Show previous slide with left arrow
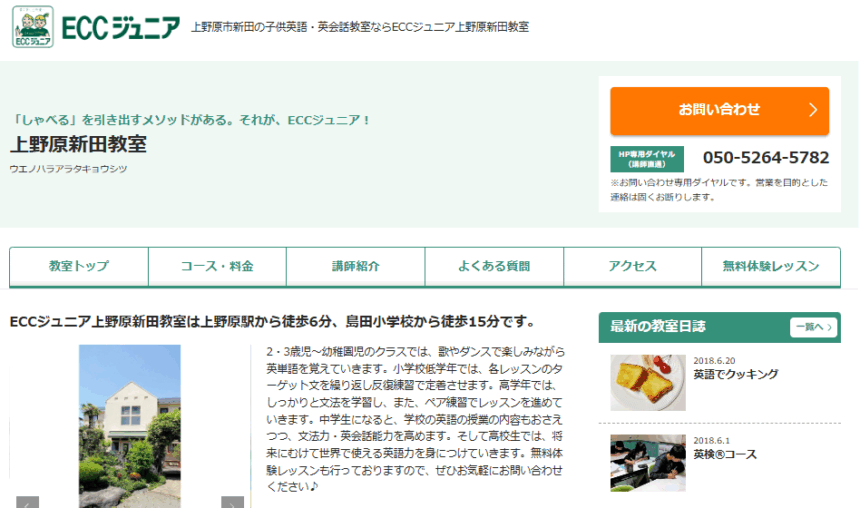 27,503
